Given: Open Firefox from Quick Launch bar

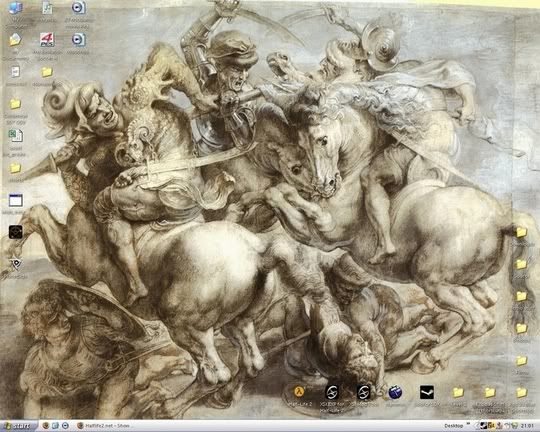Looking at the screenshot, I should (46, 426).
